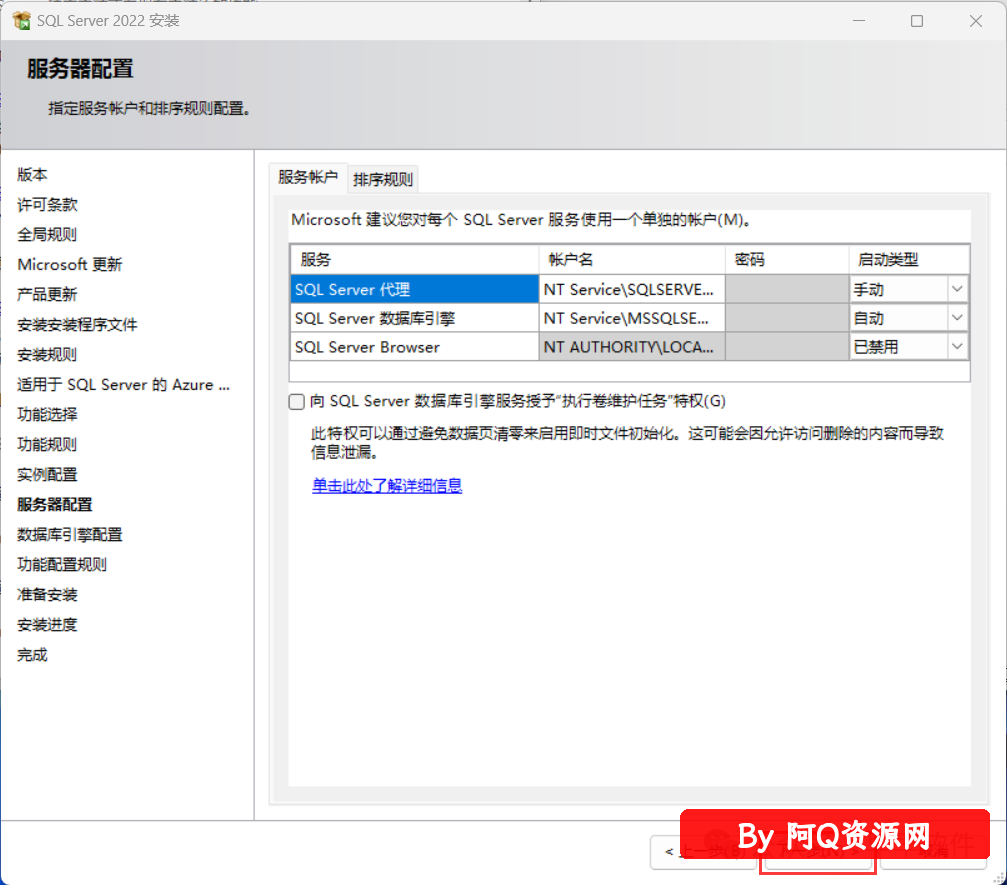Select the 许可条款 step in the sidebar

[47, 205]
